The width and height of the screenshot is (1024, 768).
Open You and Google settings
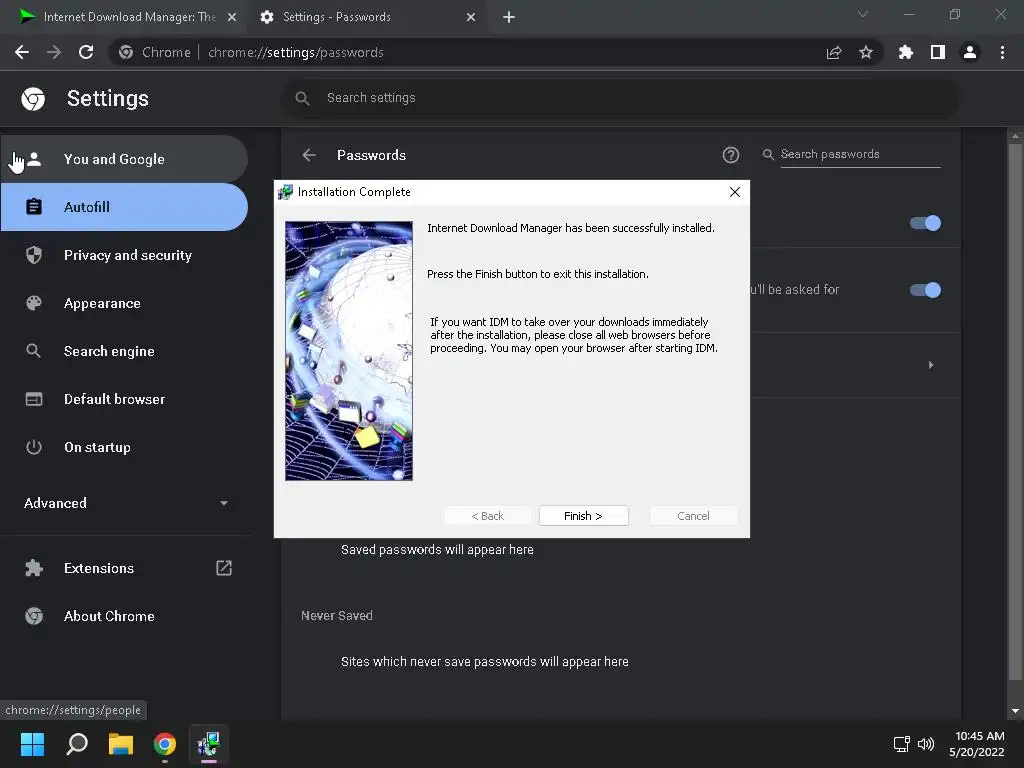pyautogui.click(x=124, y=159)
